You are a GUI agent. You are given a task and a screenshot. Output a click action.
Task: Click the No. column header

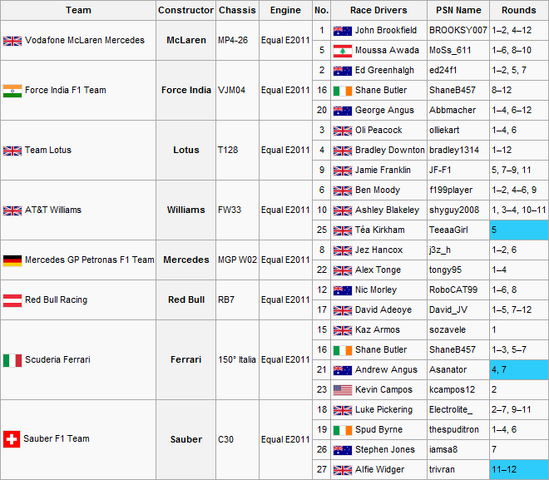click(321, 10)
